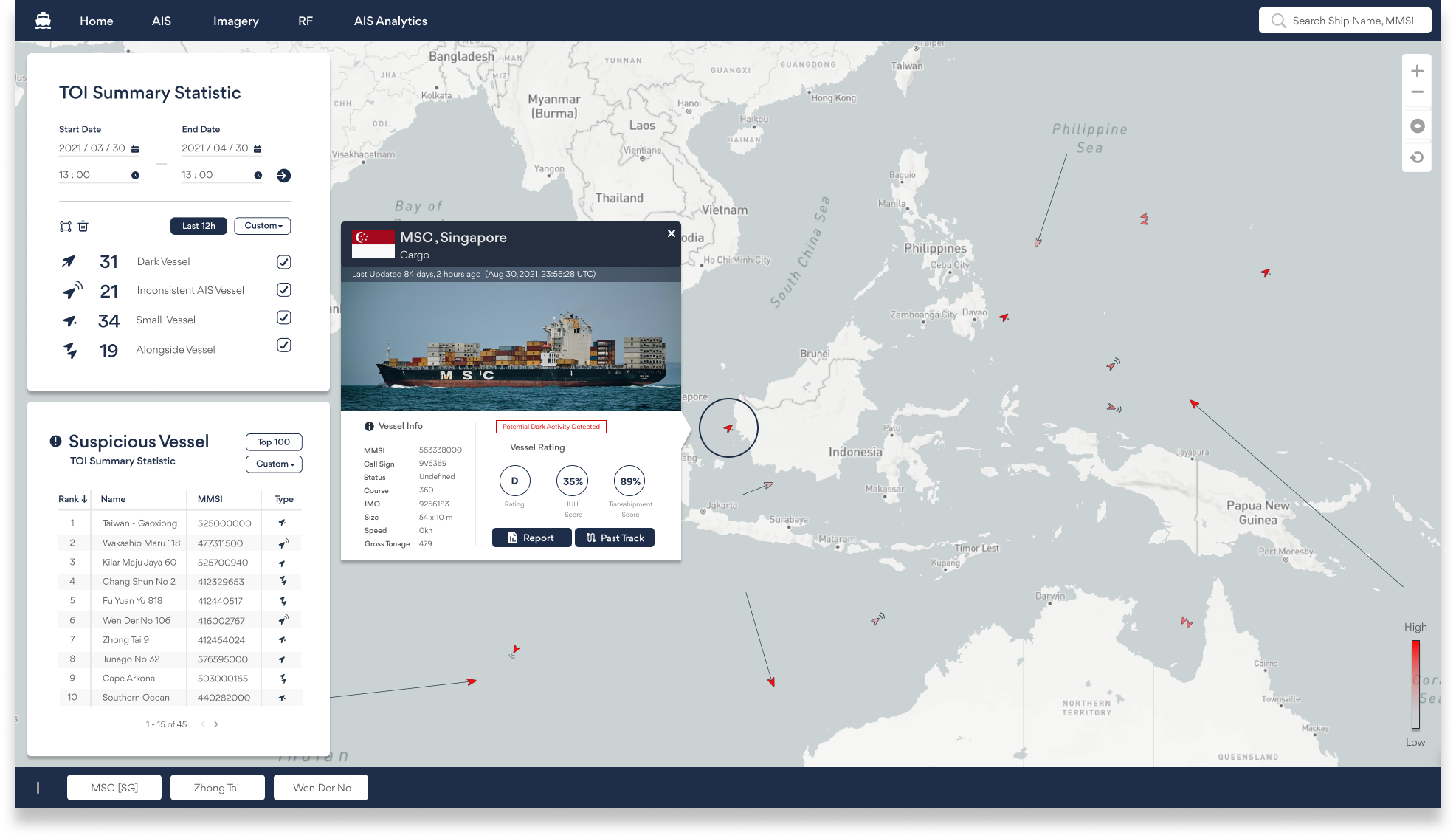Go to next page of vessel list

215,724
